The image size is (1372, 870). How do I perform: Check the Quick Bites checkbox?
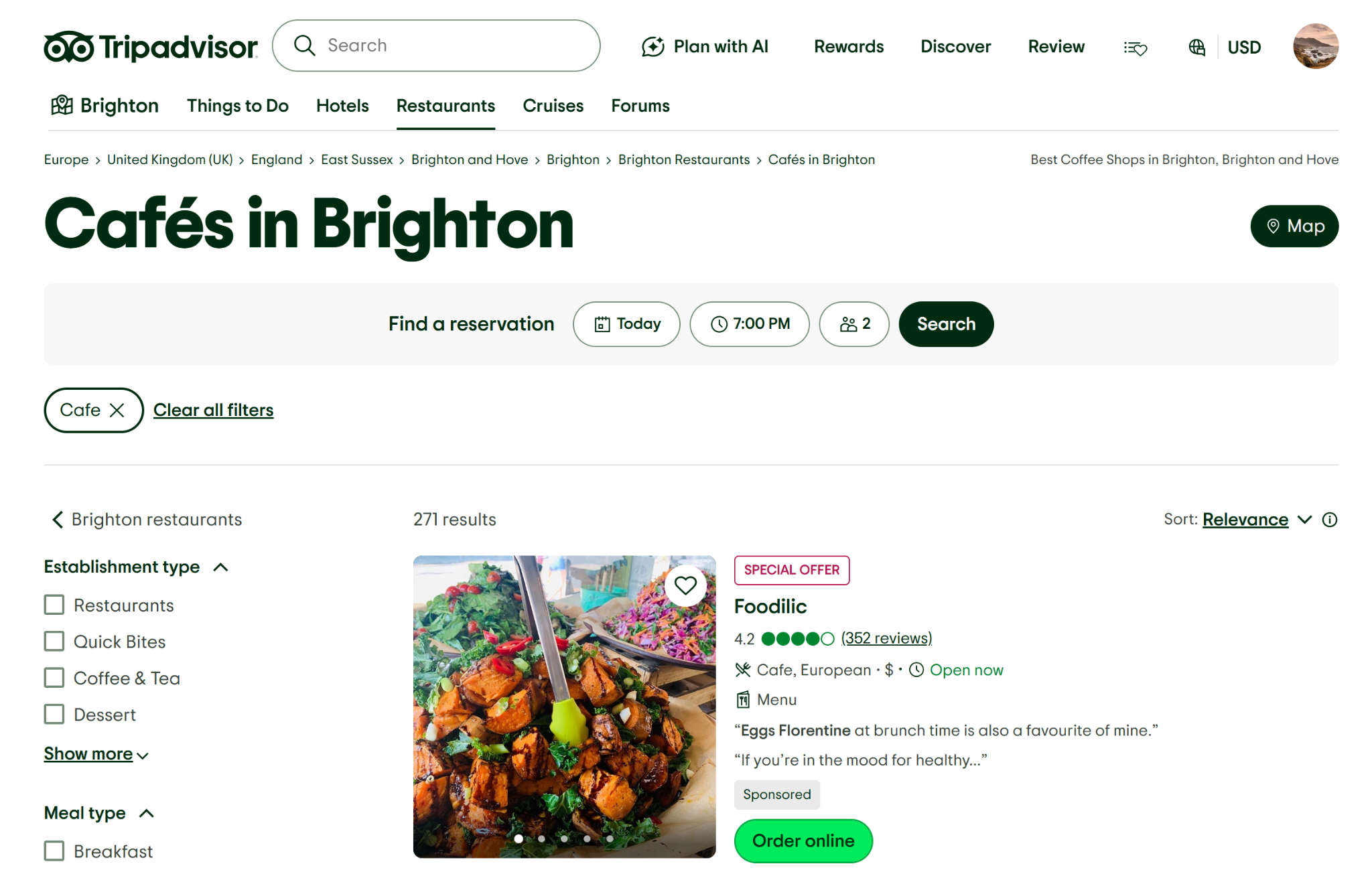click(x=54, y=642)
